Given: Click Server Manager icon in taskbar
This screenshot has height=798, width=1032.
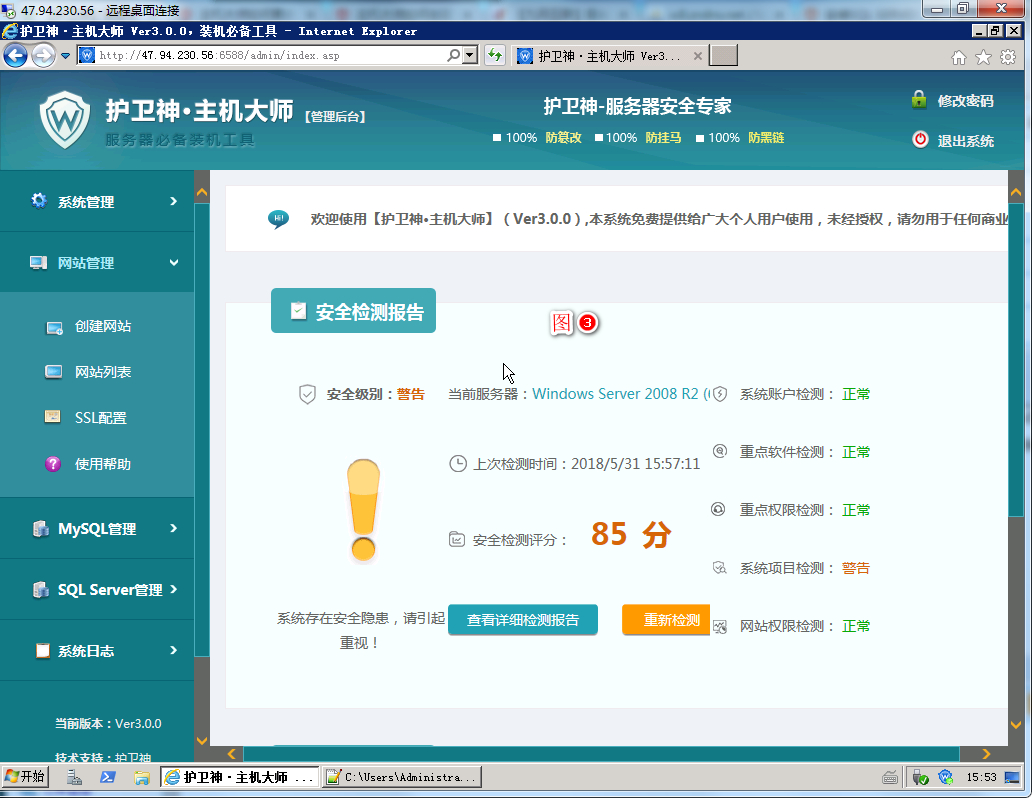Looking at the screenshot, I should 74,778.
